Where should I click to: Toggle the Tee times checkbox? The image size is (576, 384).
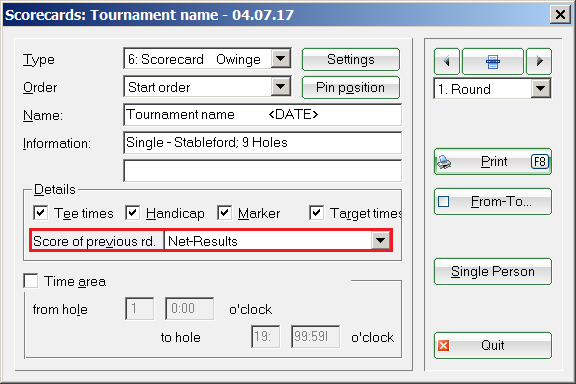tap(40, 213)
